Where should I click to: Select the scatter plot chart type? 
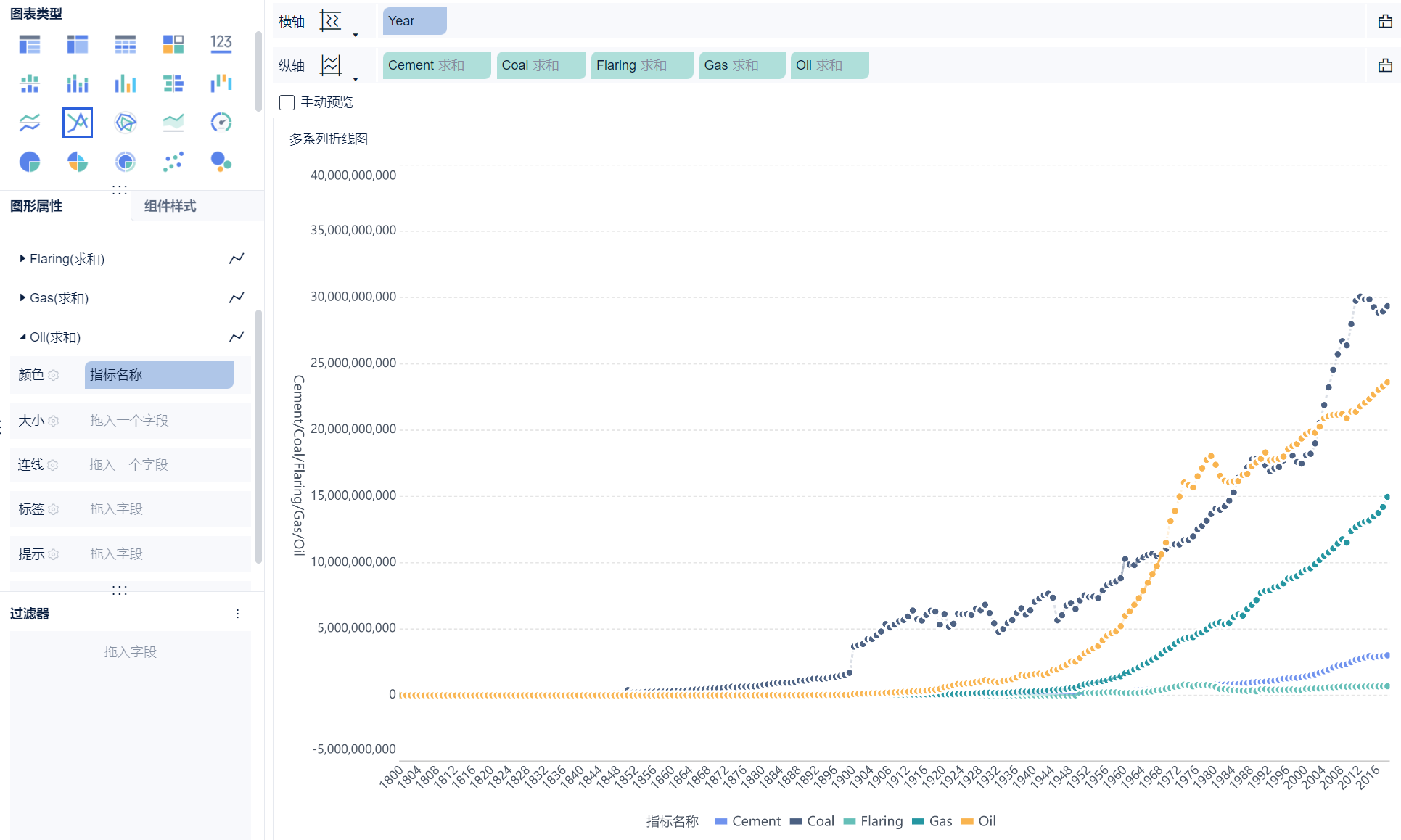pyautogui.click(x=173, y=162)
